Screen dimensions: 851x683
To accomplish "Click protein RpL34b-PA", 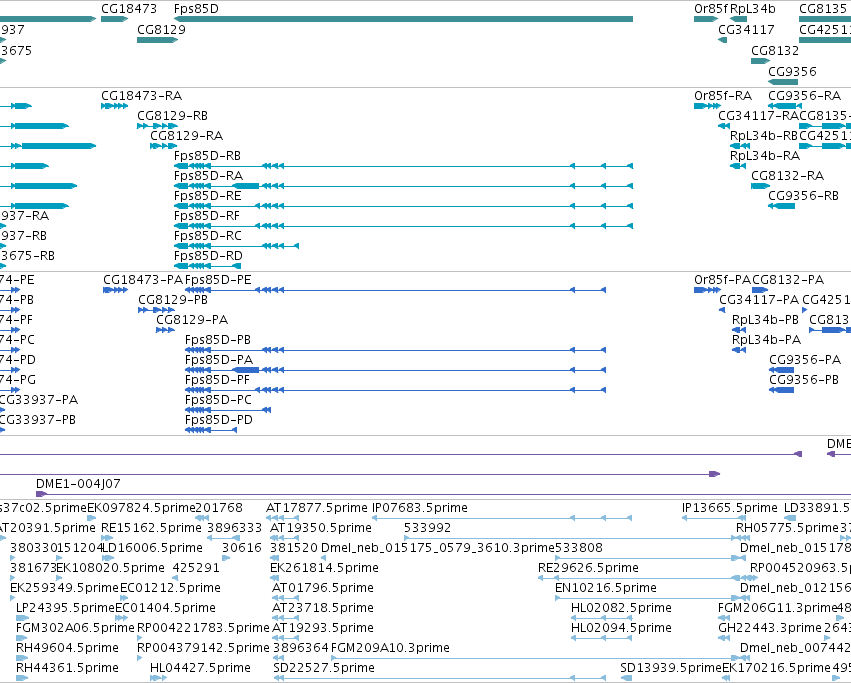I will (x=766, y=340).
